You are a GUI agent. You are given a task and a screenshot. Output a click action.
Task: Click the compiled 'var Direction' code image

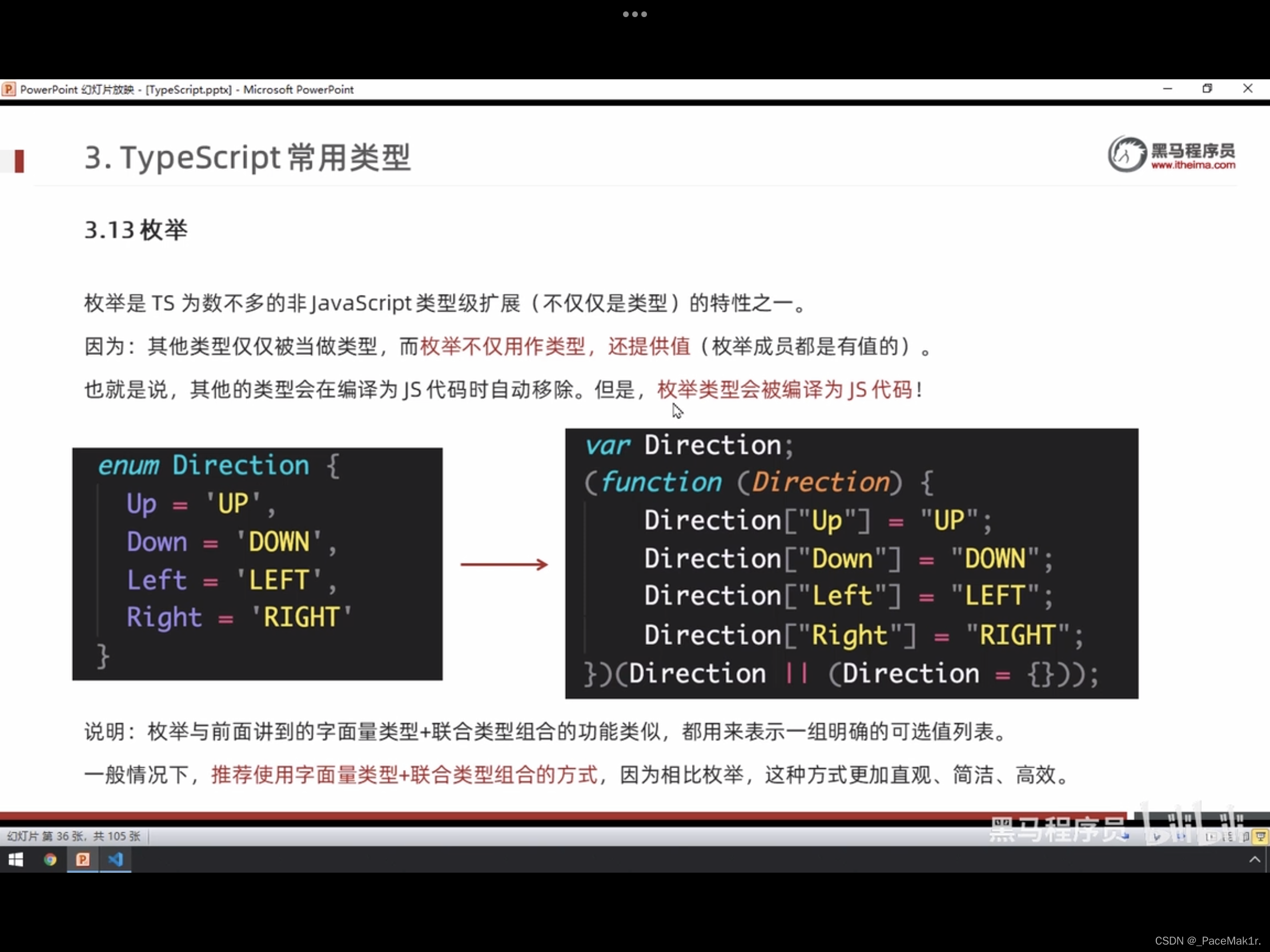pyautogui.click(x=851, y=563)
